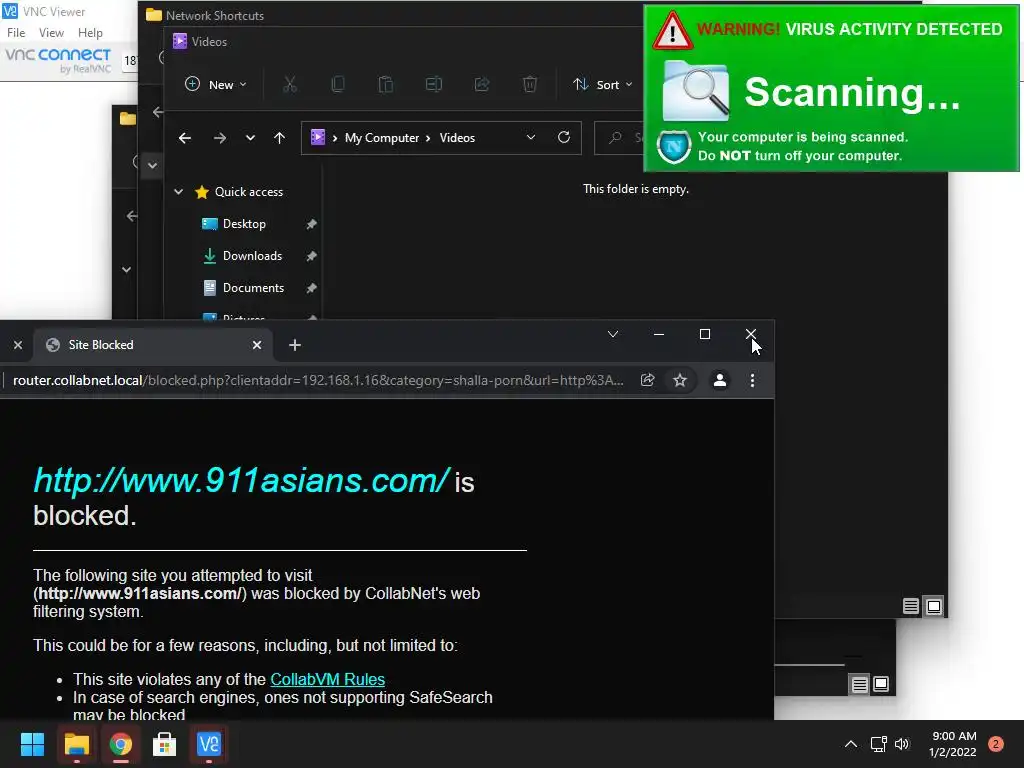Open the CollabVM Rules link
The image size is (1024, 768).
pyautogui.click(x=327, y=679)
